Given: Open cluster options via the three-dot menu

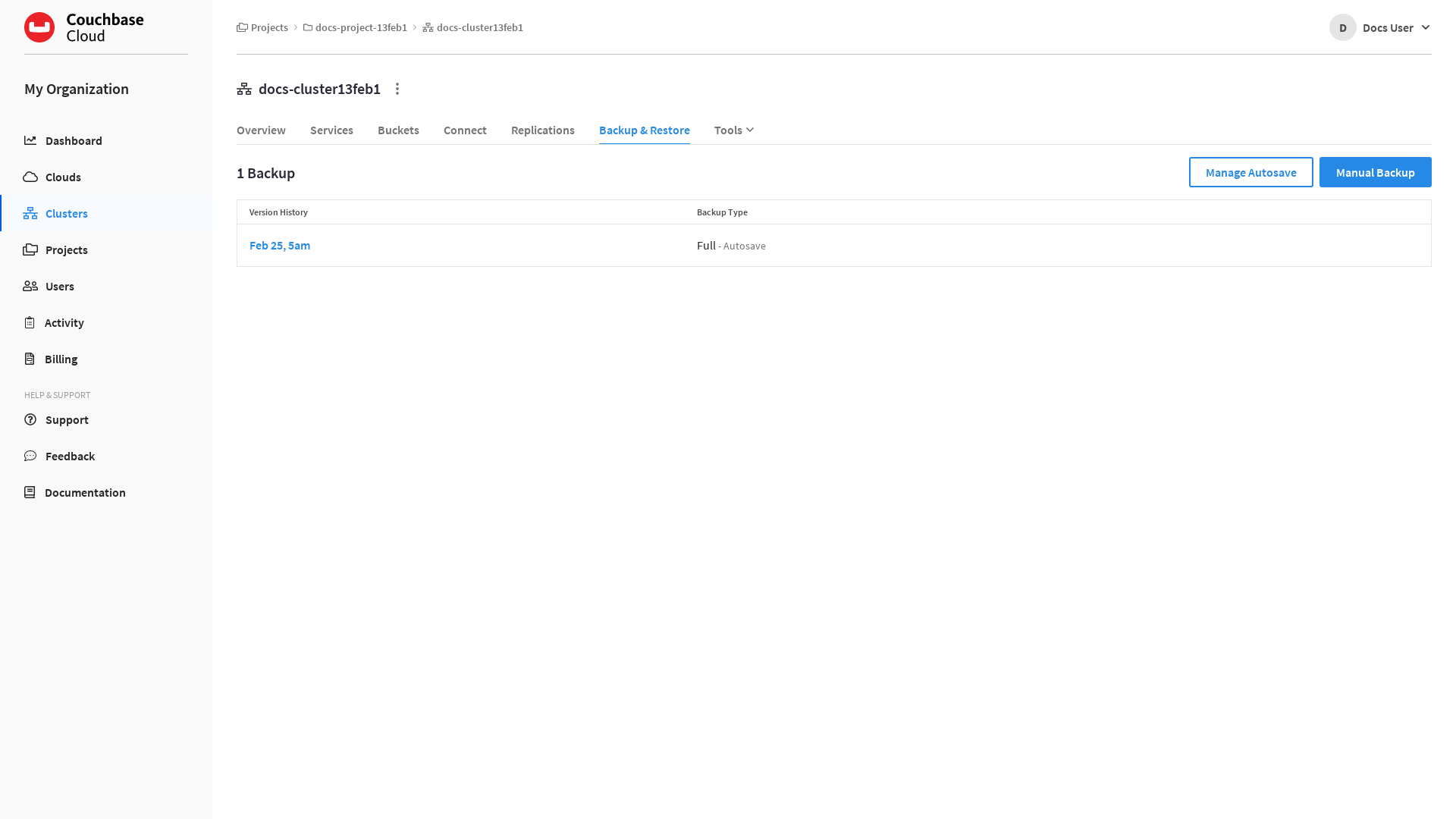Looking at the screenshot, I should point(397,89).
